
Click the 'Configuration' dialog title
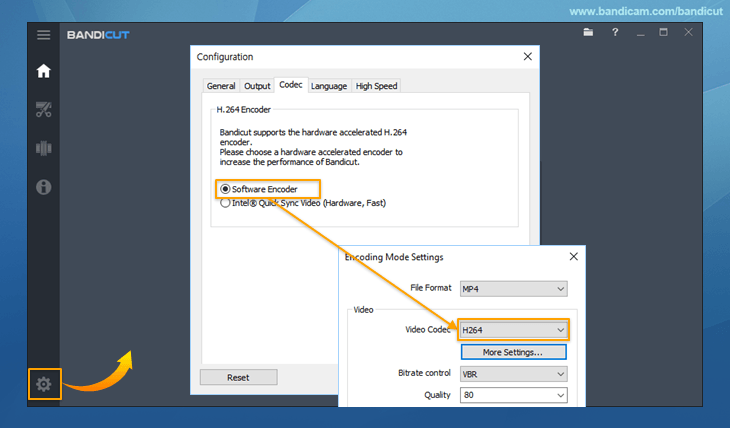point(225,57)
